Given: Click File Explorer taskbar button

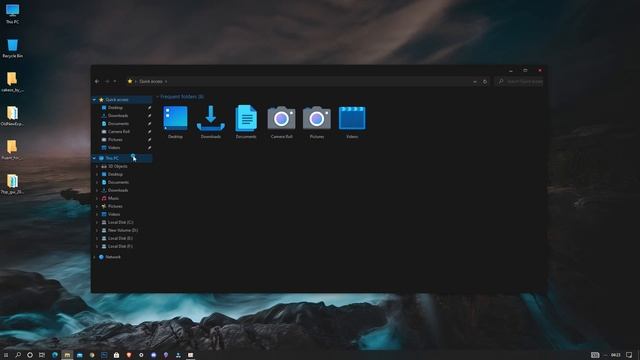Looking at the screenshot, I should [67, 355].
